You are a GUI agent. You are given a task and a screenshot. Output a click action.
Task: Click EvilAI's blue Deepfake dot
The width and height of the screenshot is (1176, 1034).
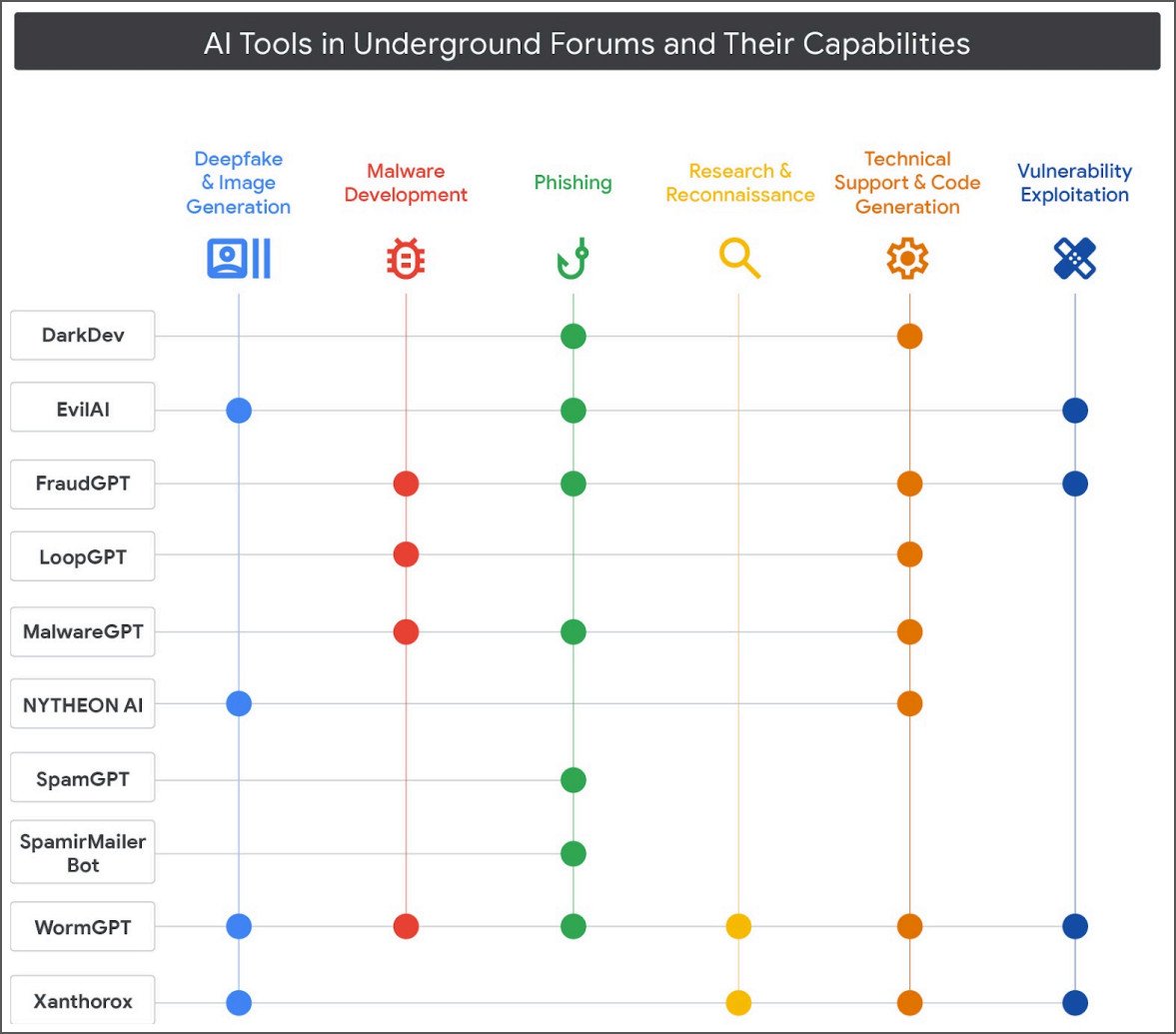[238, 410]
